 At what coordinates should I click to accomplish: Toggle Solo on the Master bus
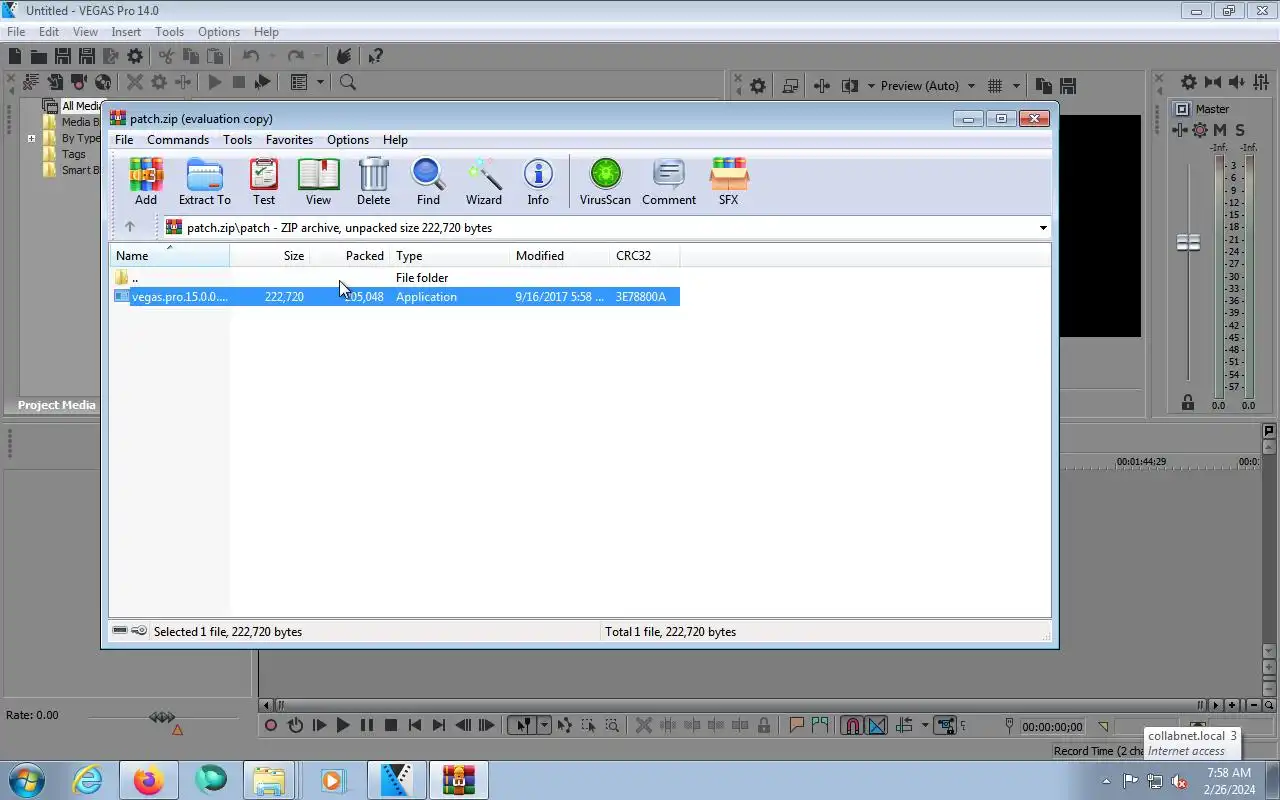pos(1240,130)
